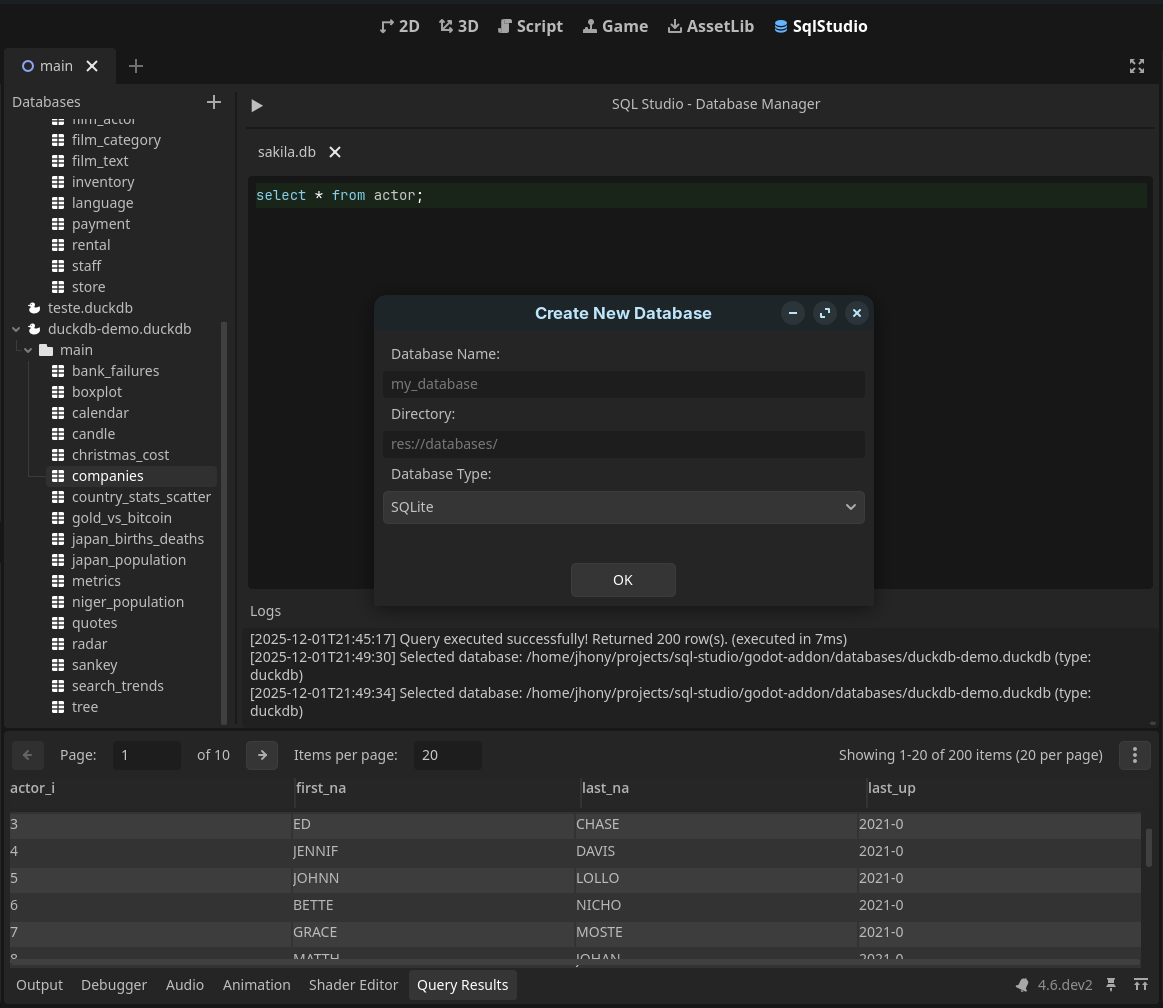
Task: Pin the bottom panel icon
Action: point(1111,985)
